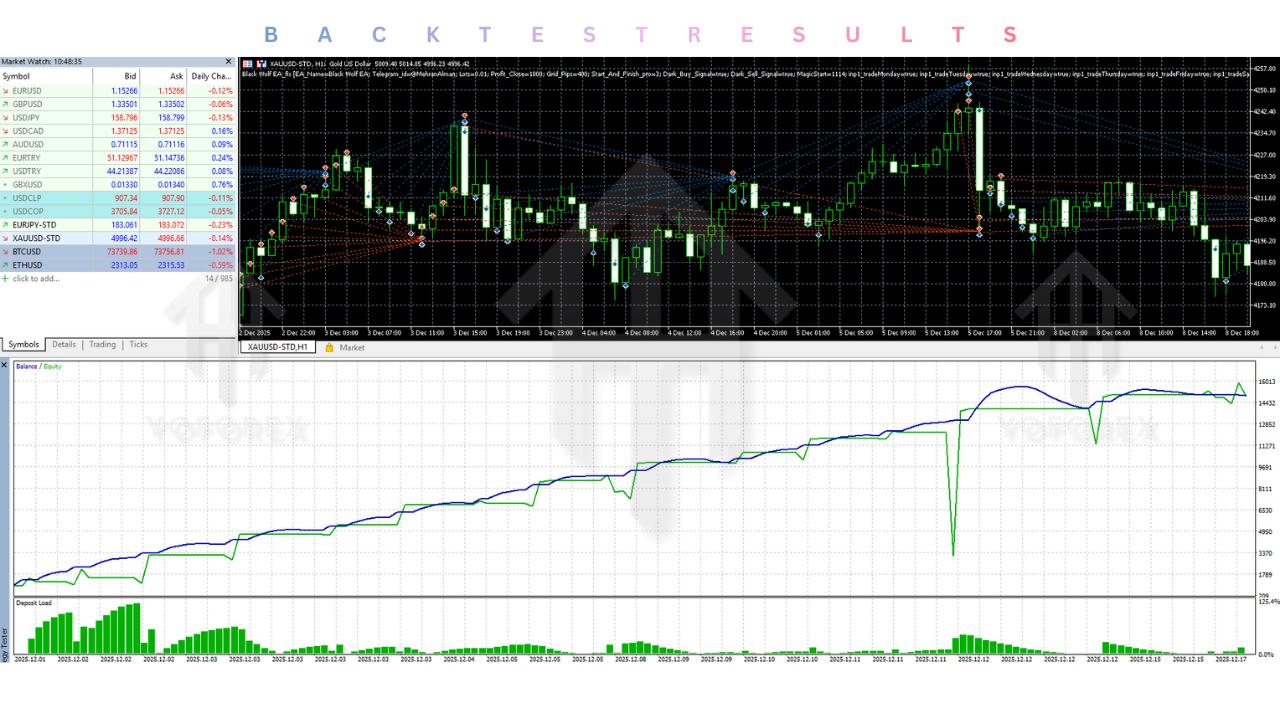Close the Strategy Tester panel
Image resolution: width=1280 pixels, height=720 pixels.
coord(5,365)
